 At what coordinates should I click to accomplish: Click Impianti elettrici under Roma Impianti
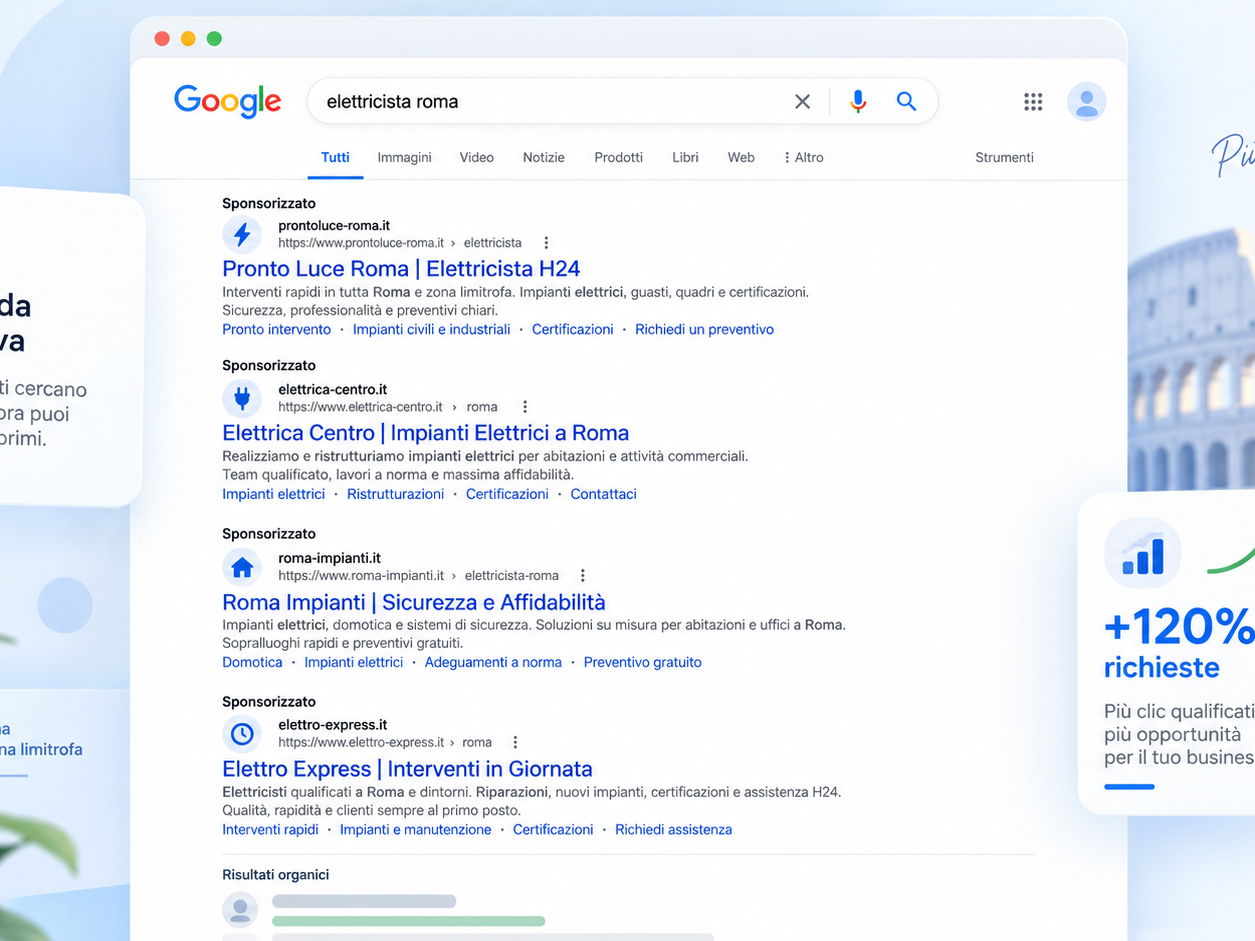pos(353,662)
